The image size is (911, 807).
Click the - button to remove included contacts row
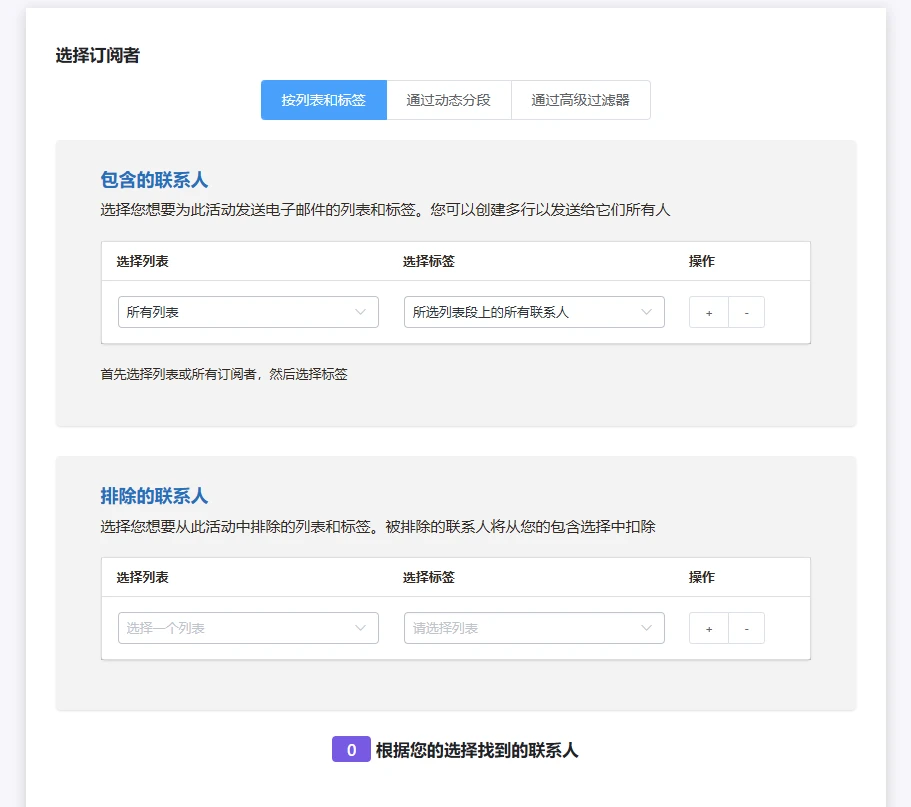[x=747, y=312]
